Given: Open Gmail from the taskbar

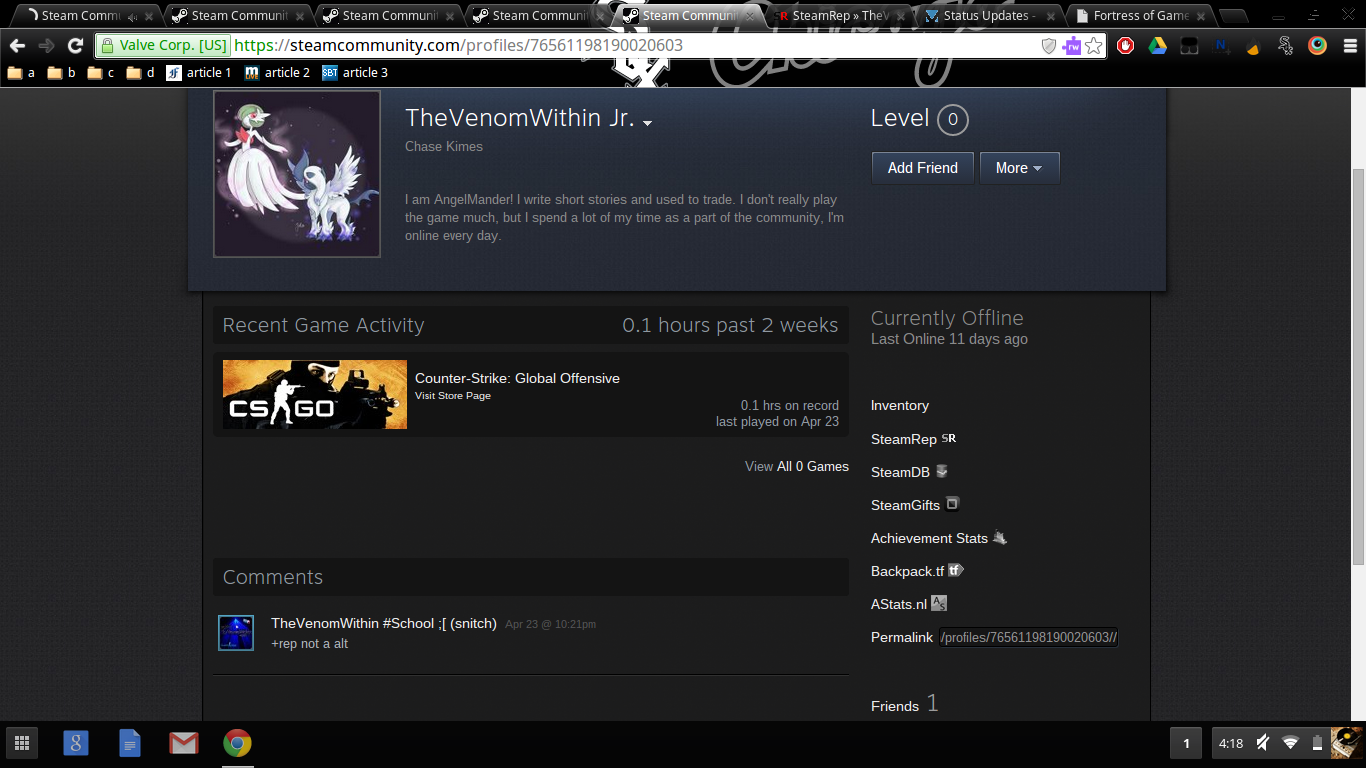Looking at the screenshot, I should point(183,743).
